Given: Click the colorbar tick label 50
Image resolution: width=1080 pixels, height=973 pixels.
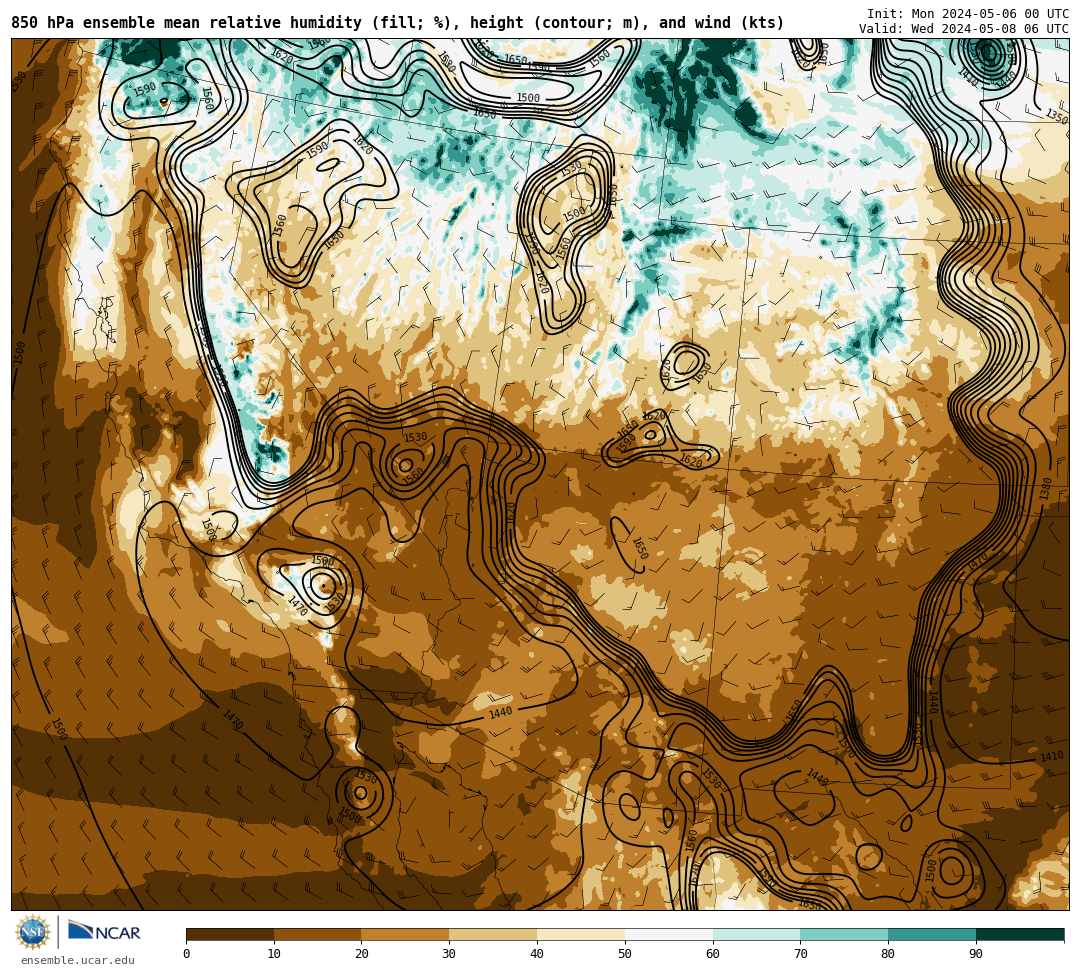Looking at the screenshot, I should click(625, 954).
